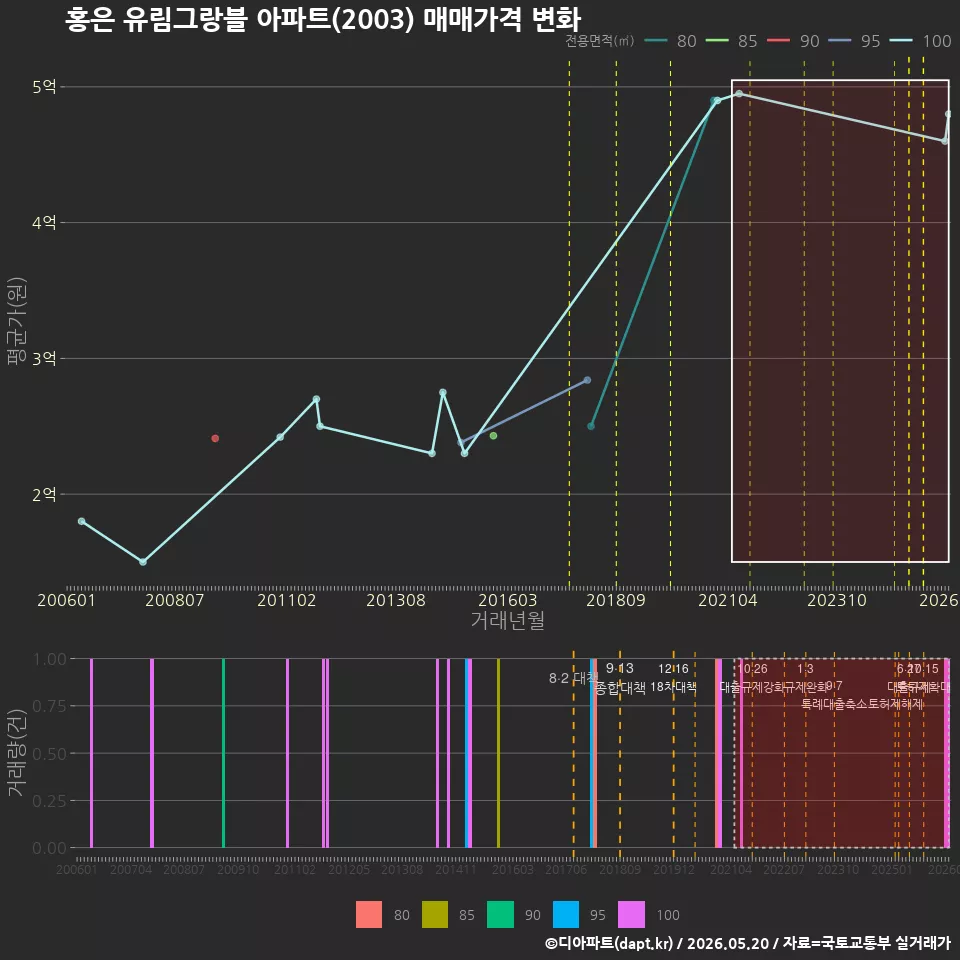
Task: Click the 8·2 대책 policy marker label
Action: [x=573, y=678]
